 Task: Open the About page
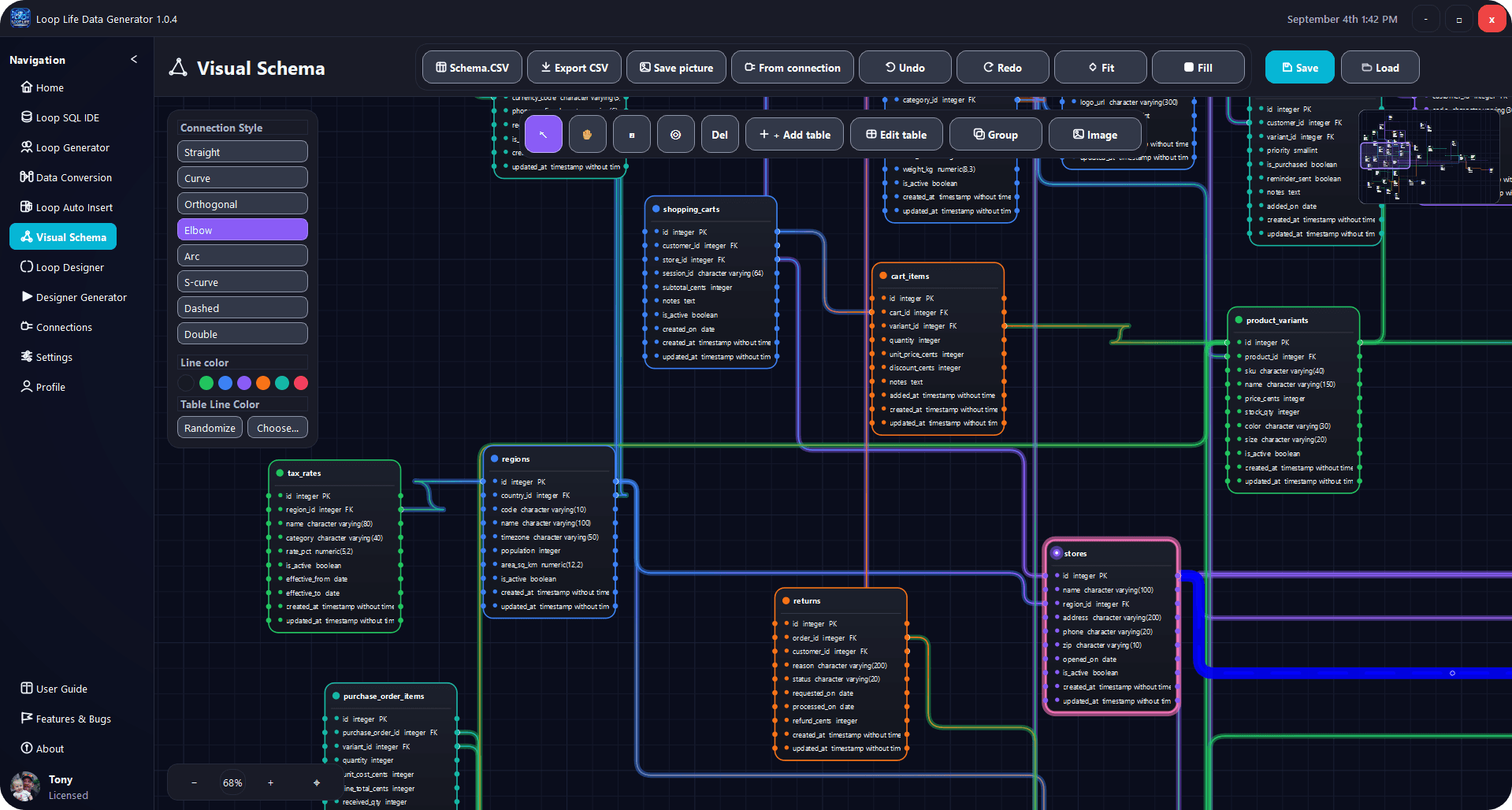(x=43, y=749)
